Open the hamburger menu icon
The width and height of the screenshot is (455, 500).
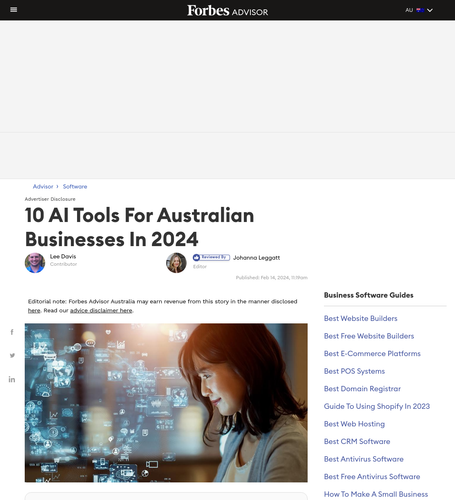click(14, 10)
